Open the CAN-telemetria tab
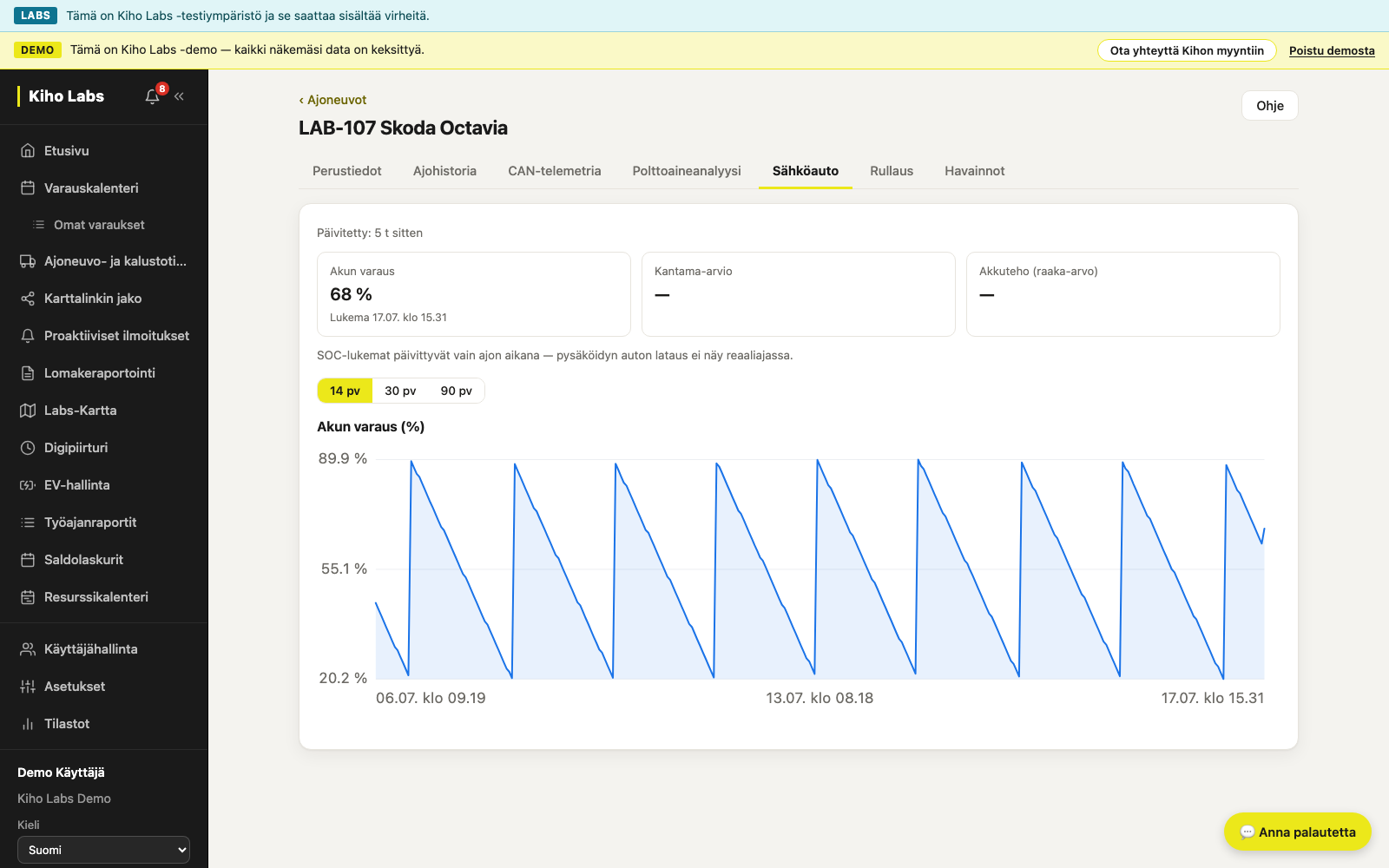Image resolution: width=1389 pixels, height=868 pixels. pos(555,171)
